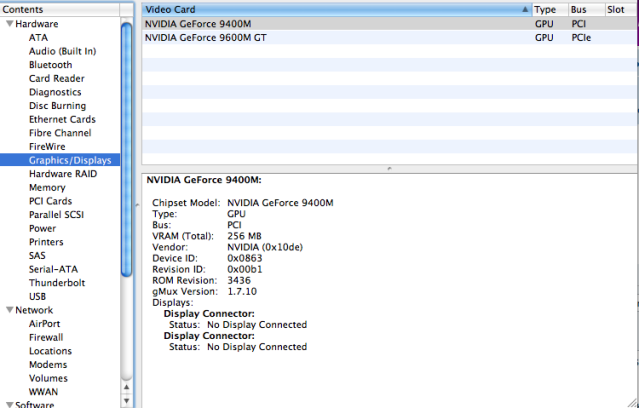The height and width of the screenshot is (408, 639).
Task: Collapse the Software section triangle
Action: click(9, 404)
